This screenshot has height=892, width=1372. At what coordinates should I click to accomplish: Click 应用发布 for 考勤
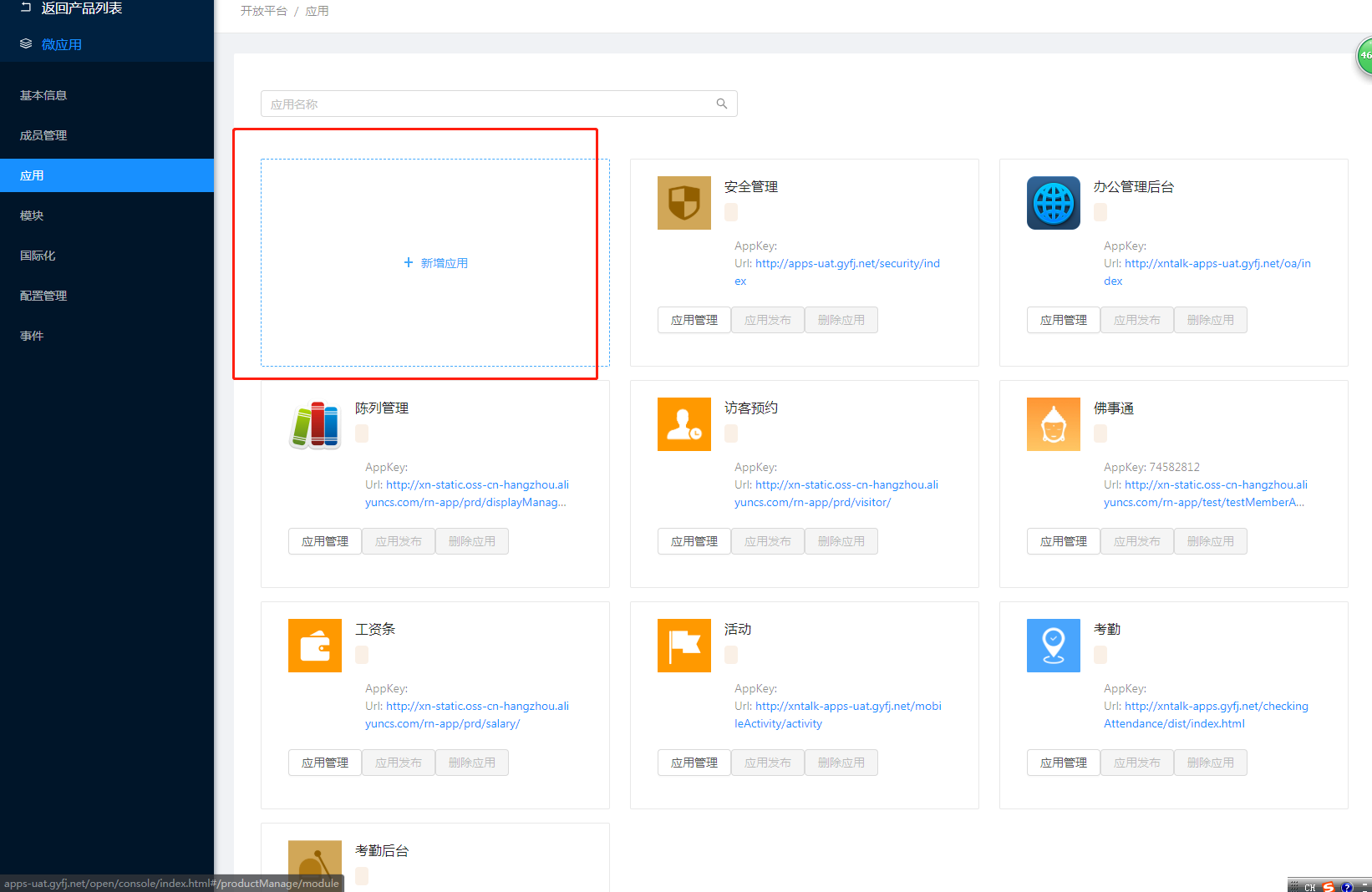pos(1137,763)
